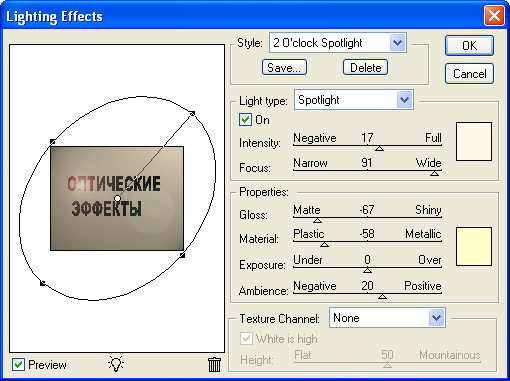
Task: Open the Texture Channel dropdown
Action: click(436, 318)
